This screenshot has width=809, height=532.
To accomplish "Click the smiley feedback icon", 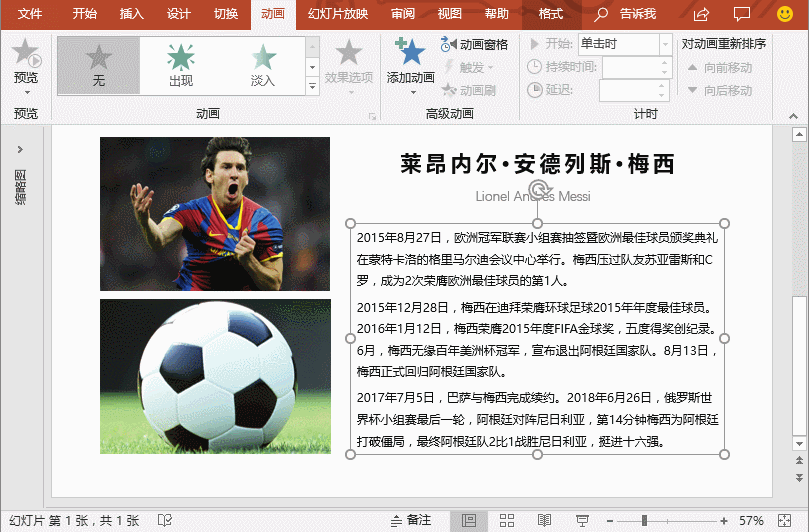I will (785, 14).
